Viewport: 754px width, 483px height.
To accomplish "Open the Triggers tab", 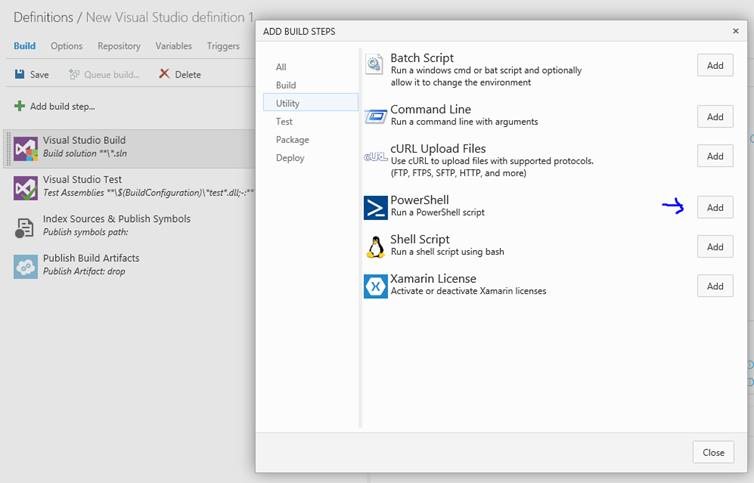I will [223, 46].
